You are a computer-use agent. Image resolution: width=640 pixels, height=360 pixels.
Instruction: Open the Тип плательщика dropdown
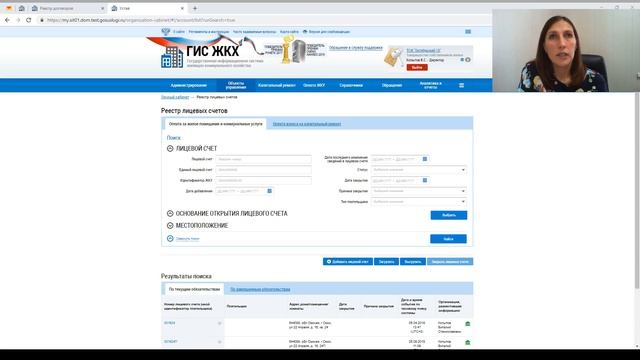pyautogui.click(x=418, y=202)
